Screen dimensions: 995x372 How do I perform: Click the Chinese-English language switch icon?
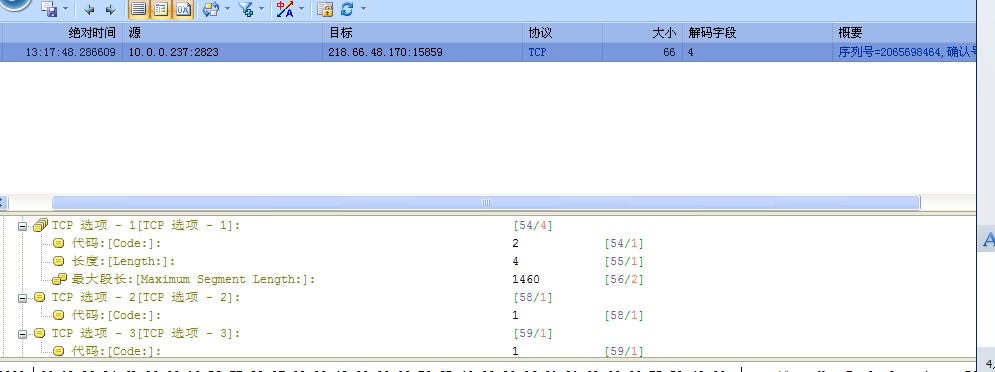click(285, 9)
